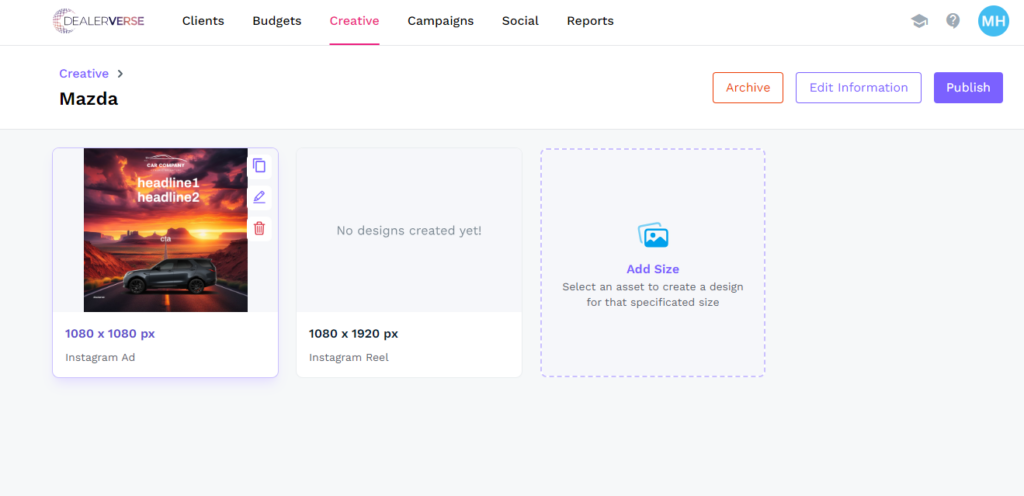Open the Instagram Ad design thumbnail
Viewport: 1024px width, 496px height.
[165, 230]
